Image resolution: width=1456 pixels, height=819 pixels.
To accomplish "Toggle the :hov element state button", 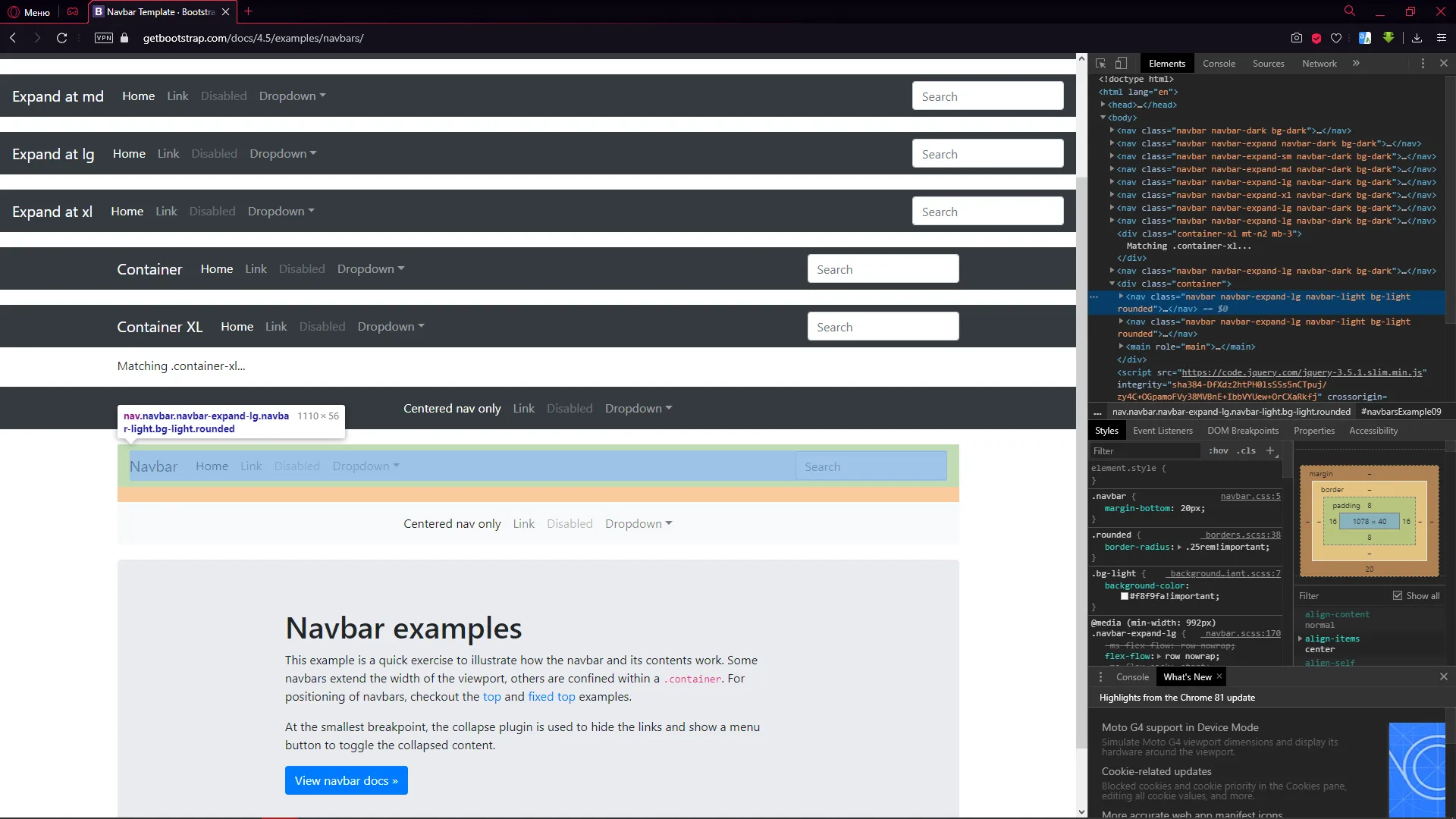I will 1219,450.
